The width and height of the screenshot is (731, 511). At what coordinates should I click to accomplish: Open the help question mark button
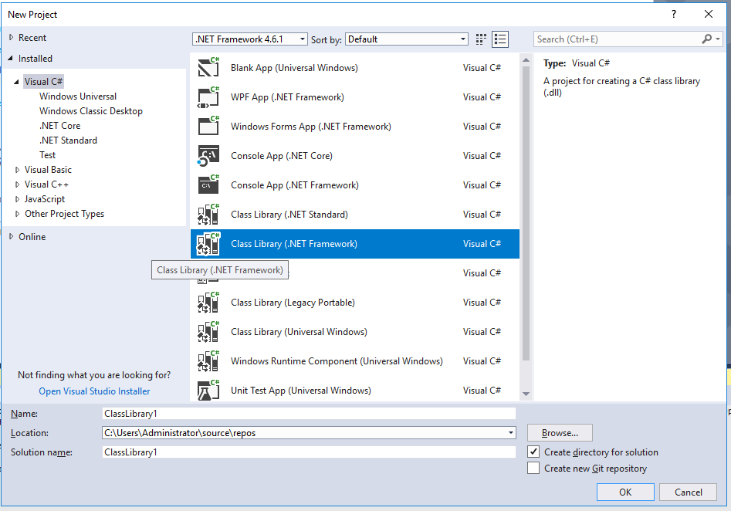pyautogui.click(x=674, y=14)
